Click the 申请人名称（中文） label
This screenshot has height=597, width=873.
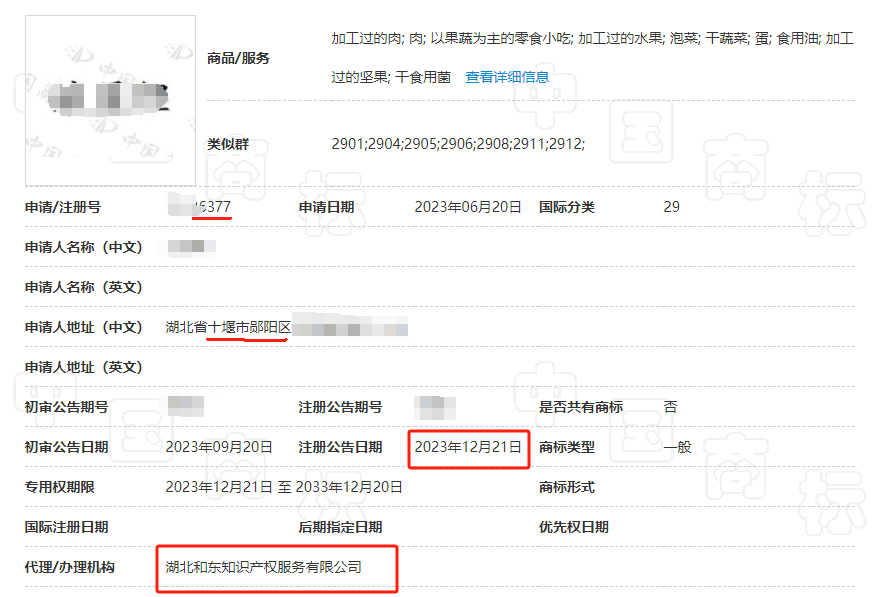pyautogui.click(x=84, y=247)
